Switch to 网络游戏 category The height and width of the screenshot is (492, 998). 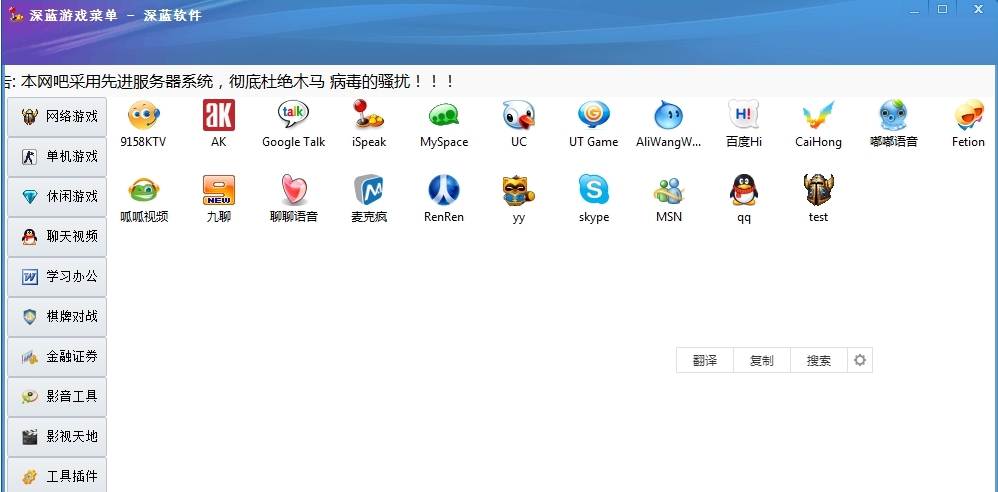point(57,116)
